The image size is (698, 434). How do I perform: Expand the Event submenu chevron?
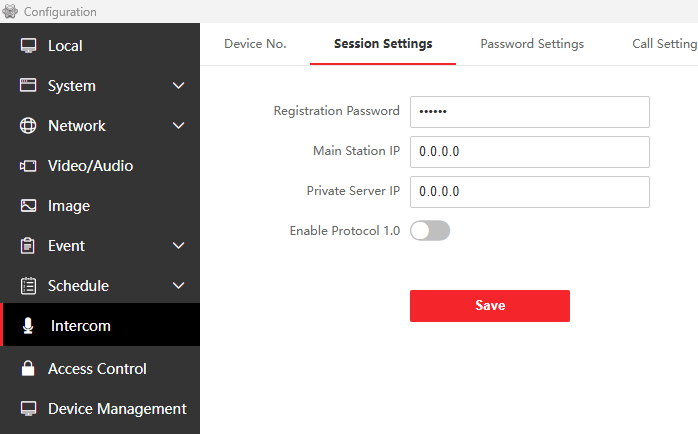[179, 246]
